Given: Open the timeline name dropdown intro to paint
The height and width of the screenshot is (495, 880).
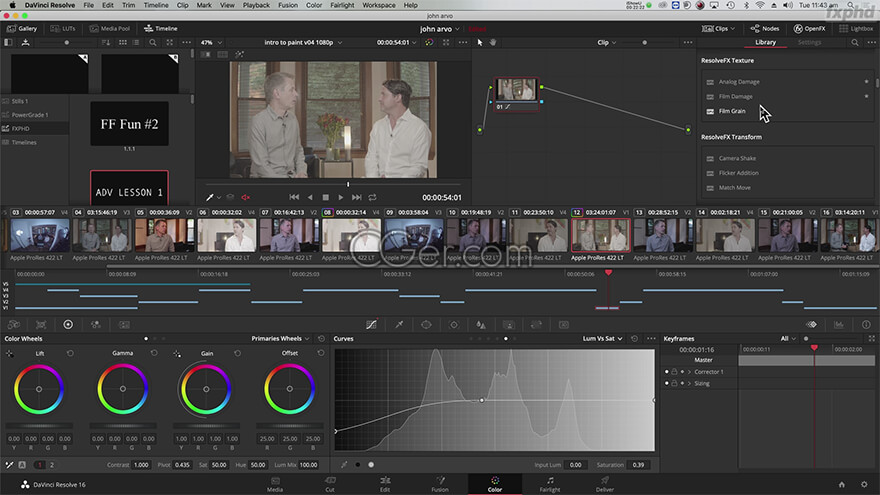Looking at the screenshot, I should coord(303,43).
